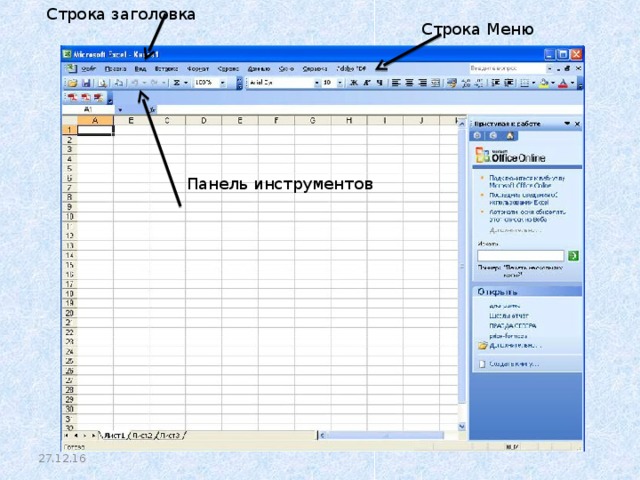
Task: Center cell text horizontally
Action: point(409,83)
